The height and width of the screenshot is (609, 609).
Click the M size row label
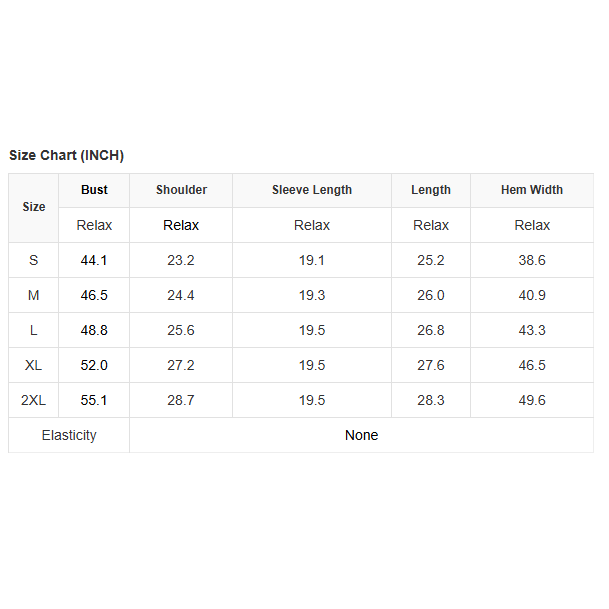tap(34, 295)
